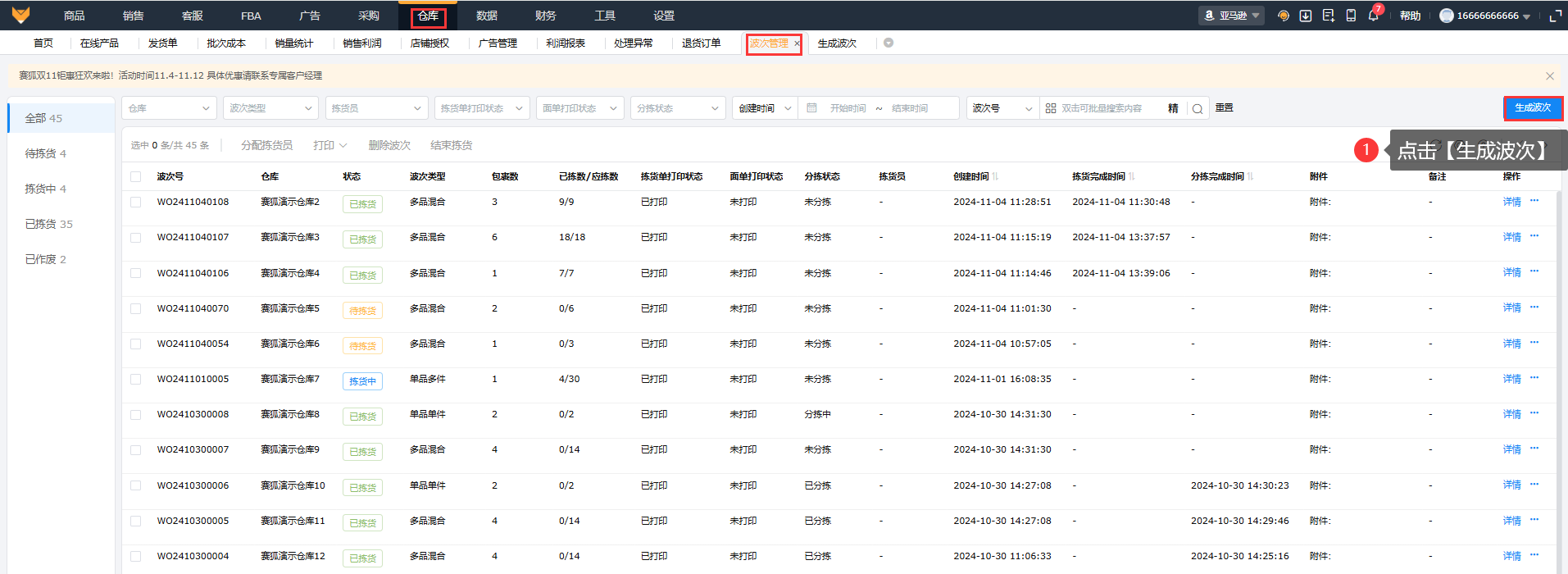Sort by the 创建时间 column sort icon
The image size is (1568, 574).
pyautogui.click(x=995, y=177)
